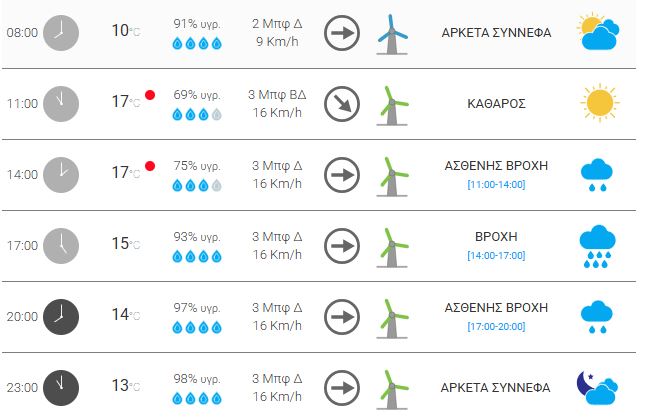Click the clear sun icon at 11:00
The width and height of the screenshot is (654, 418).
pyautogui.click(x=599, y=103)
